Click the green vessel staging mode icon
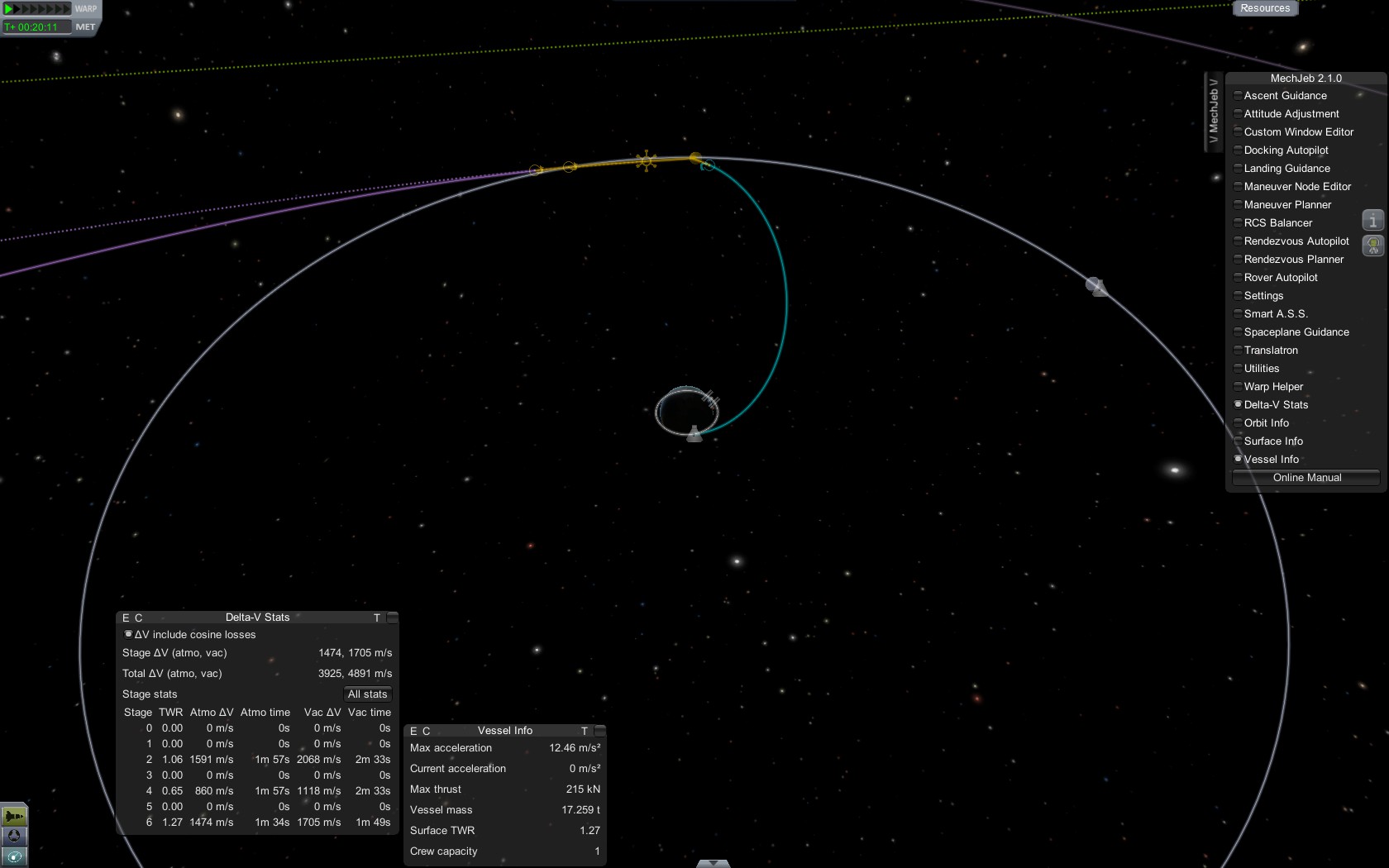 14,816
